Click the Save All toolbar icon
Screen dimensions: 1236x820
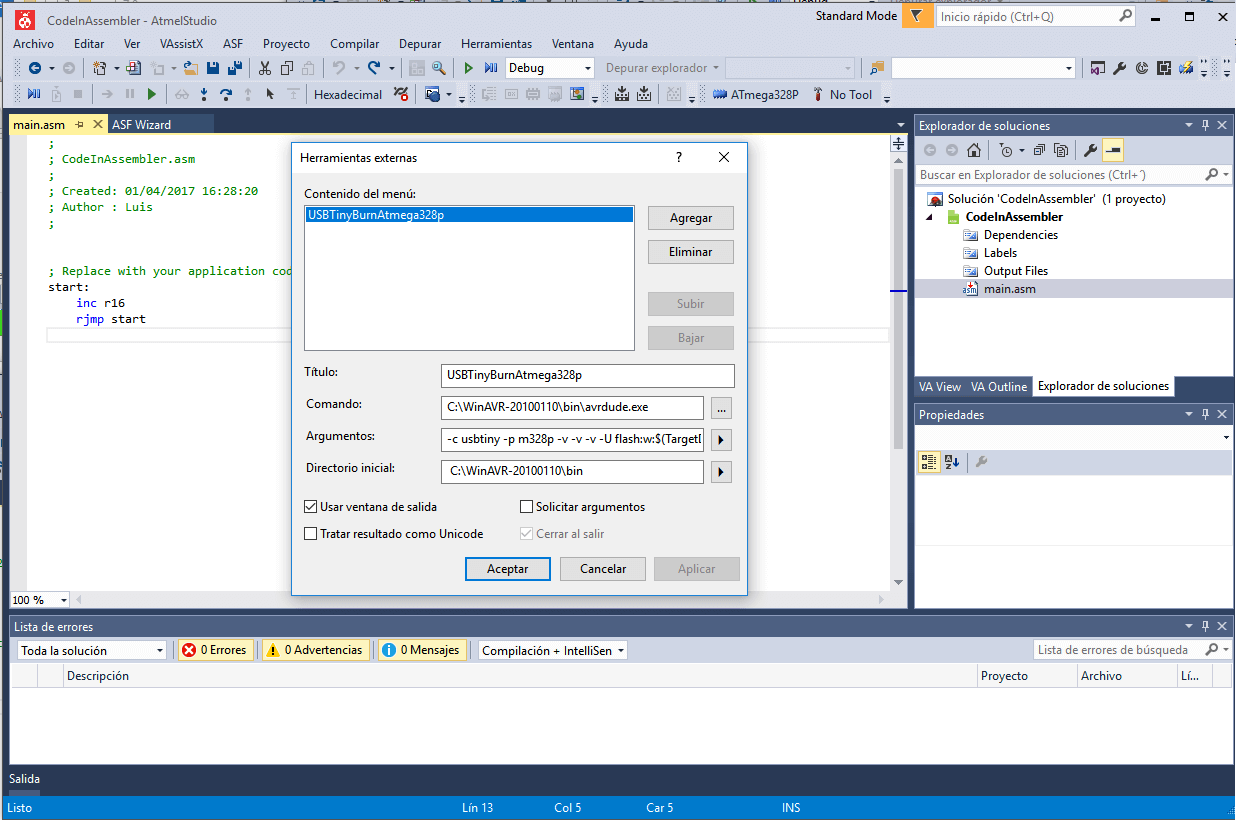pos(234,68)
